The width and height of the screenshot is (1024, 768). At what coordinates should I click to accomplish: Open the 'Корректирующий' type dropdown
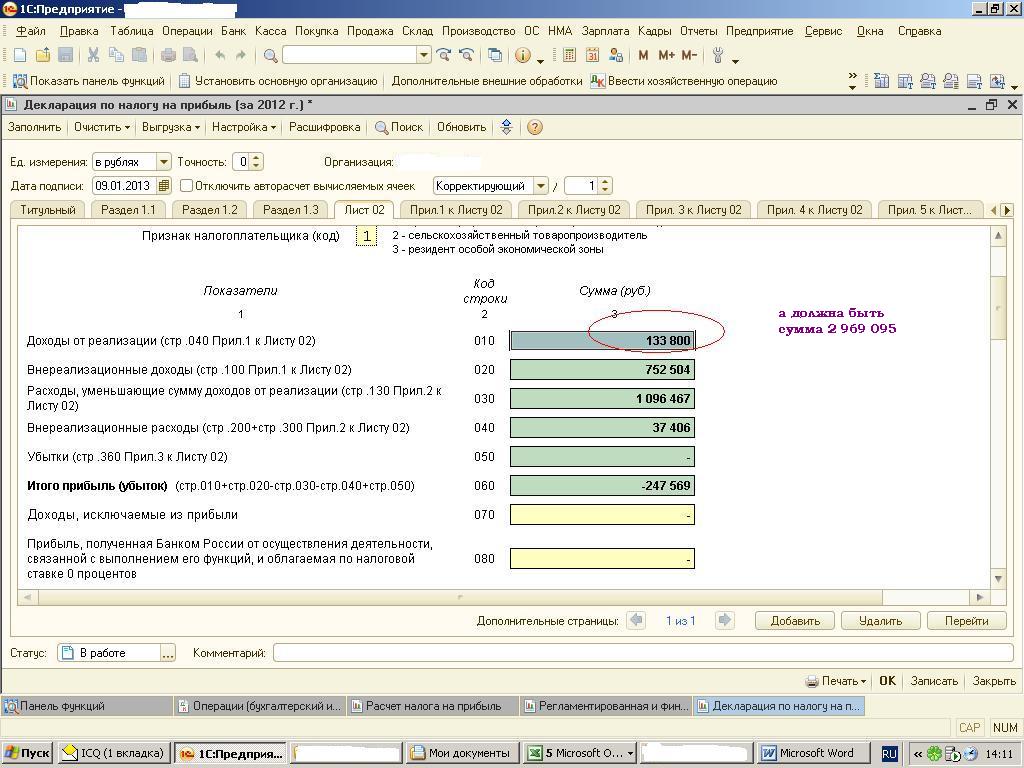(x=541, y=186)
